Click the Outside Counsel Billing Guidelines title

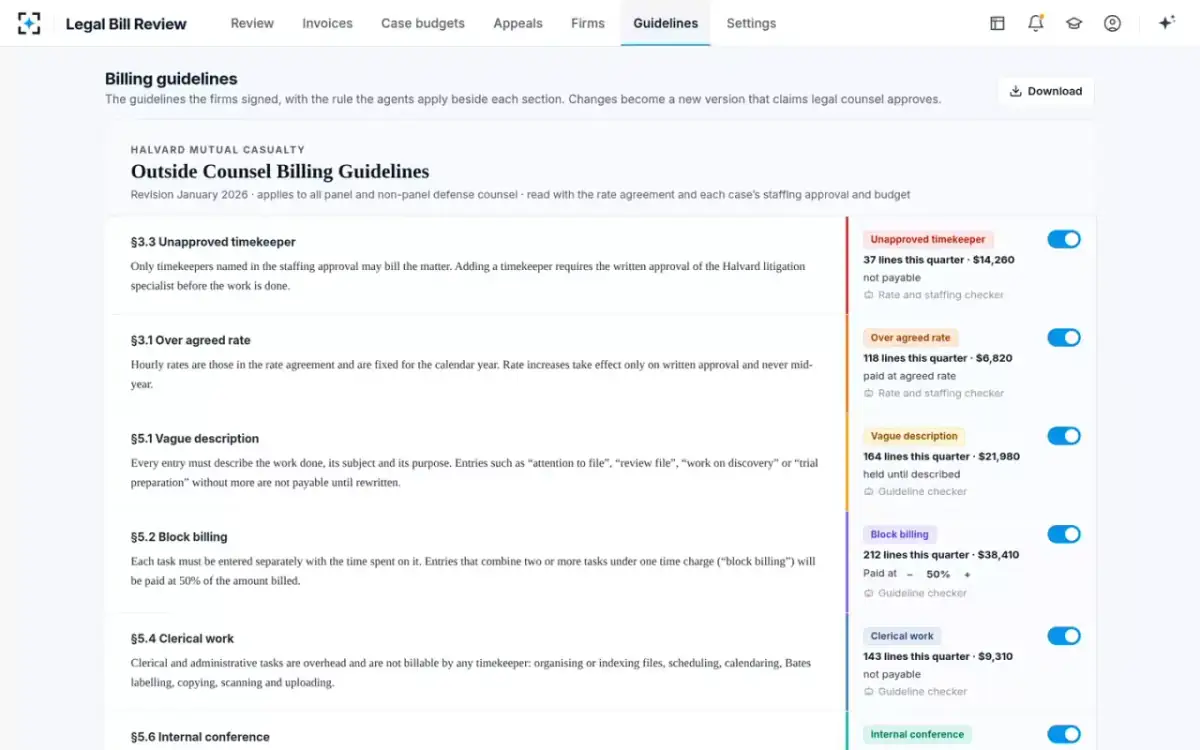[x=280, y=171]
